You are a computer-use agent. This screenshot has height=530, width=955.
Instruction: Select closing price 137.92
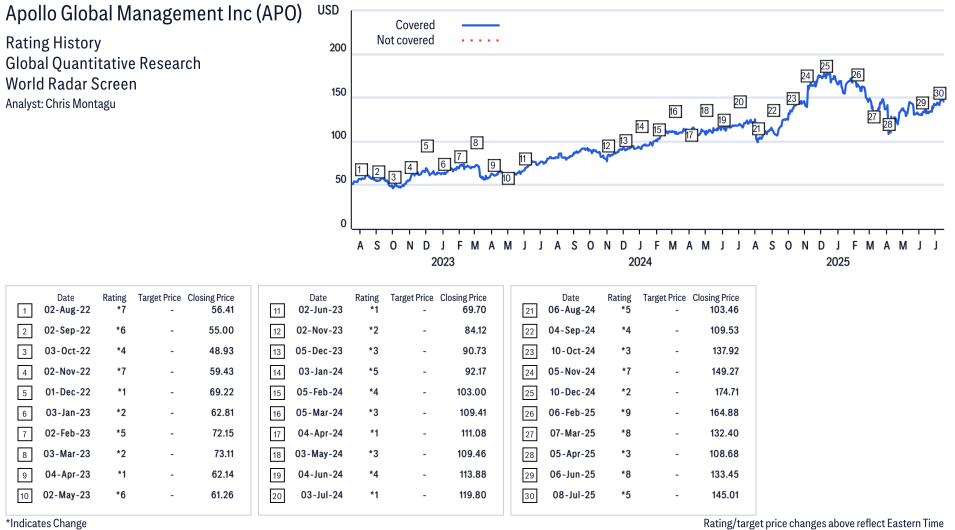click(x=725, y=351)
